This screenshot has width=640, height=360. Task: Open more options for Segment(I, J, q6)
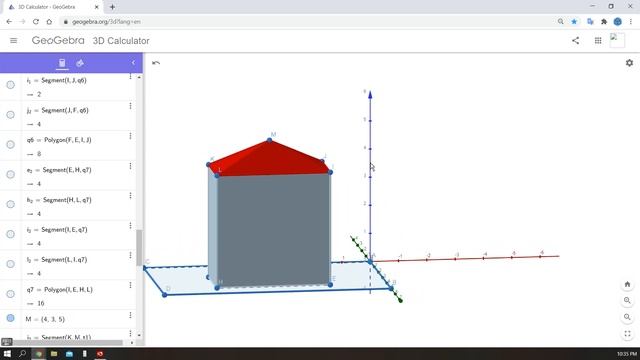(130, 76)
